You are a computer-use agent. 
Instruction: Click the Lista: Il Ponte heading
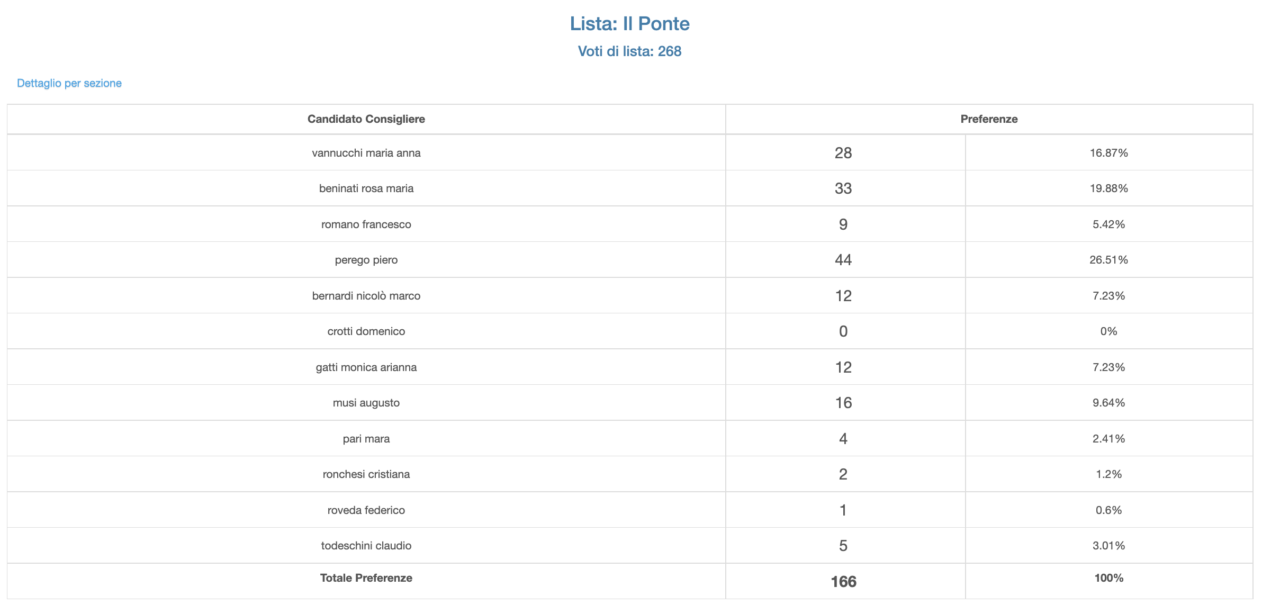coord(629,23)
